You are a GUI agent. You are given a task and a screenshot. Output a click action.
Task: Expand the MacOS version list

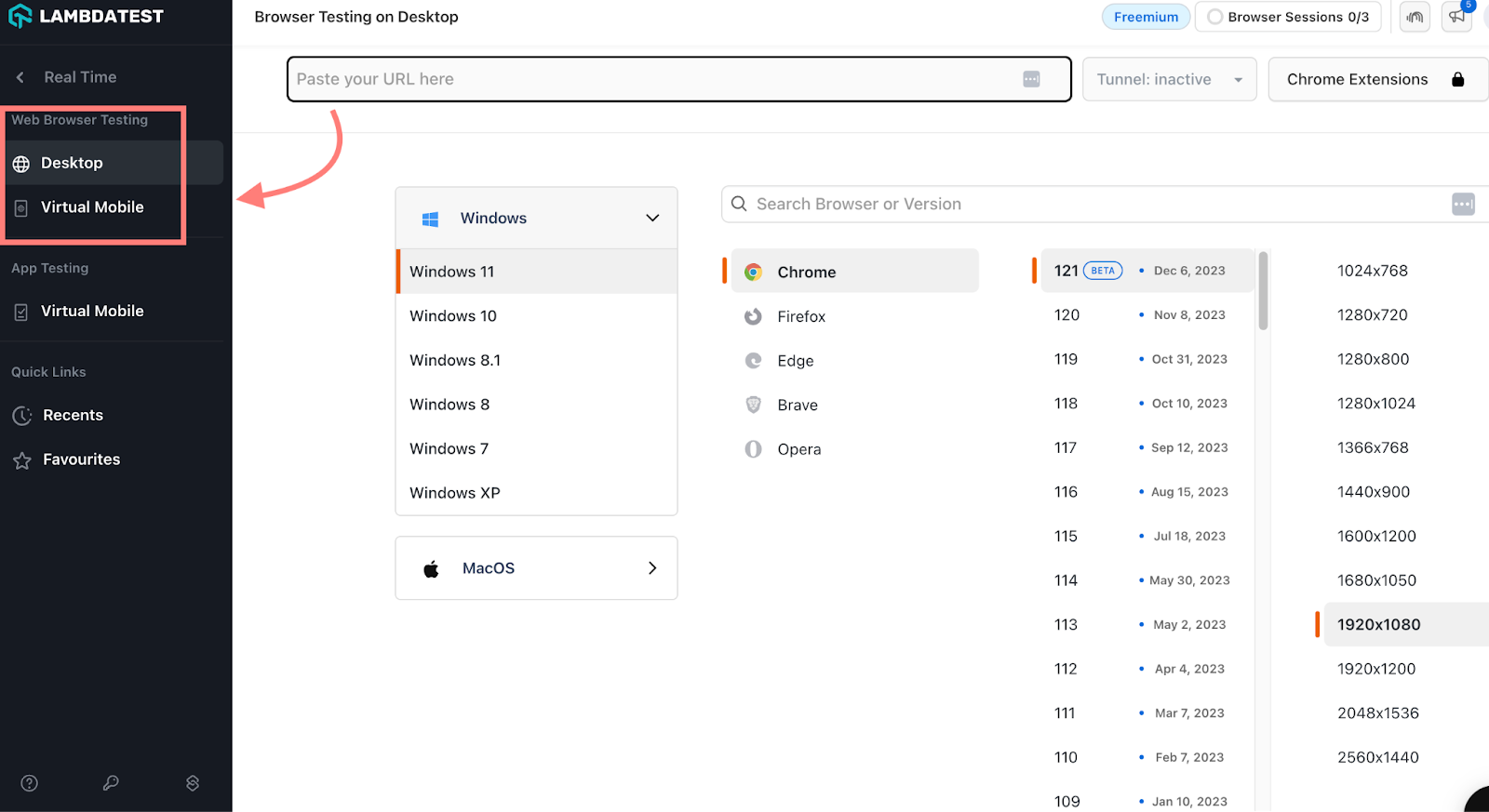(x=651, y=568)
